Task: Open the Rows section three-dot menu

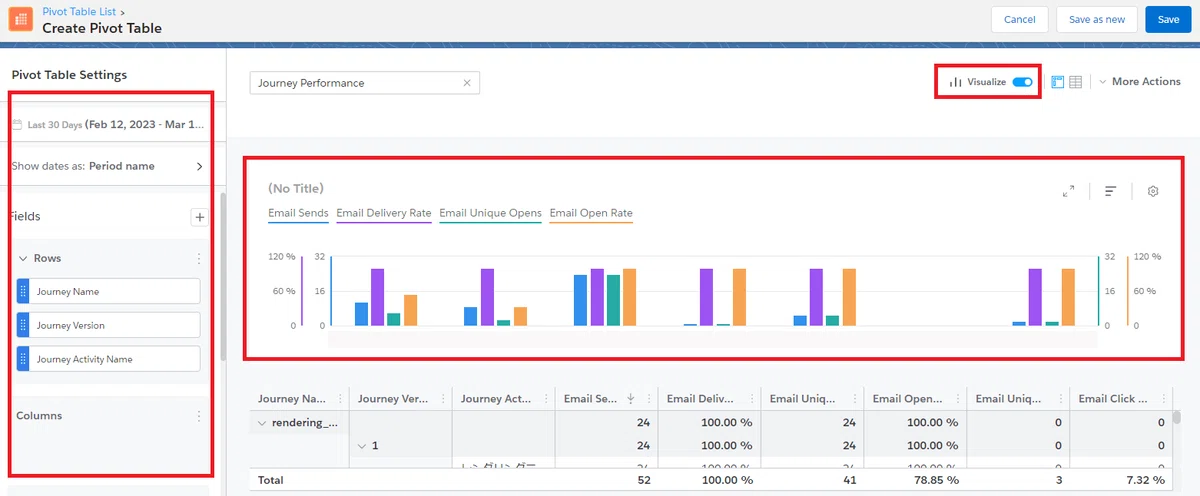Action: [x=199, y=258]
